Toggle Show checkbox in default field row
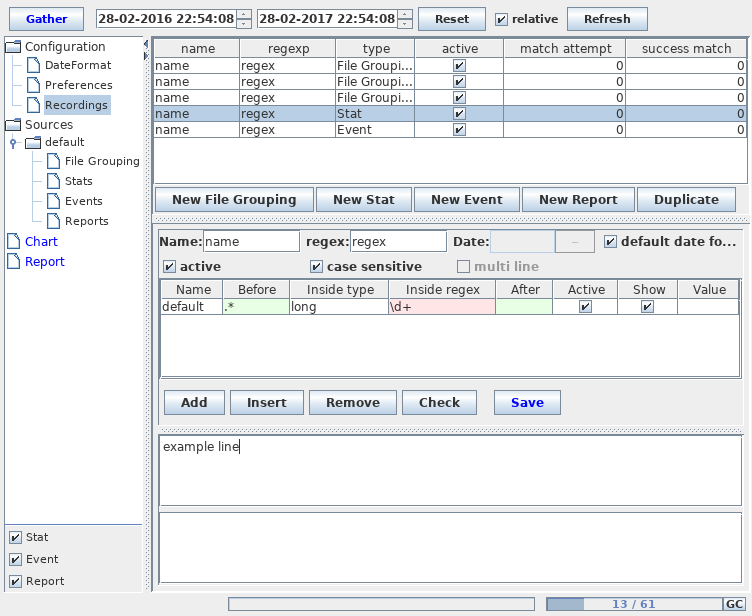 (647, 307)
